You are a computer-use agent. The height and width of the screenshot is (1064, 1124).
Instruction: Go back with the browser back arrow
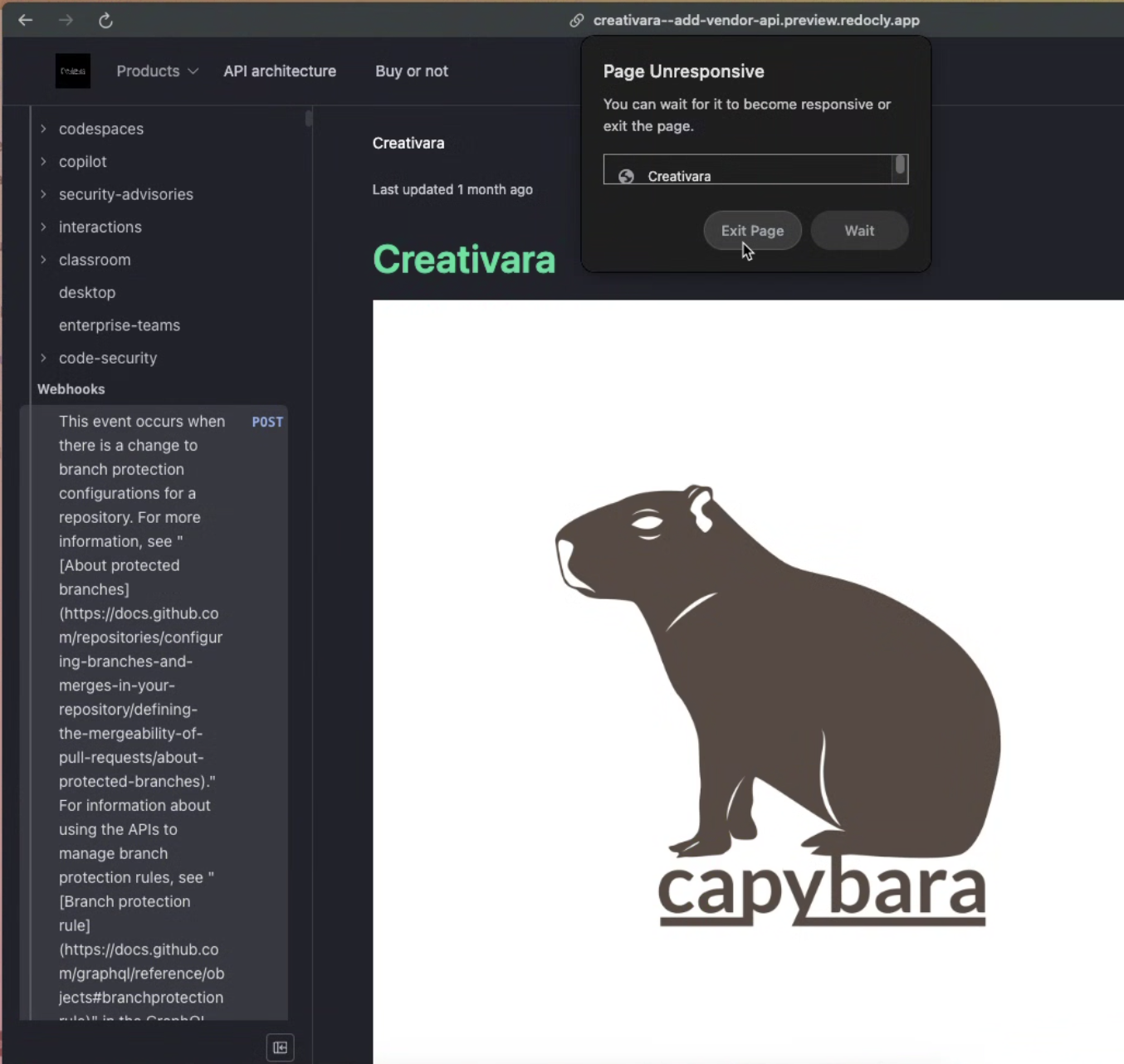click(26, 20)
